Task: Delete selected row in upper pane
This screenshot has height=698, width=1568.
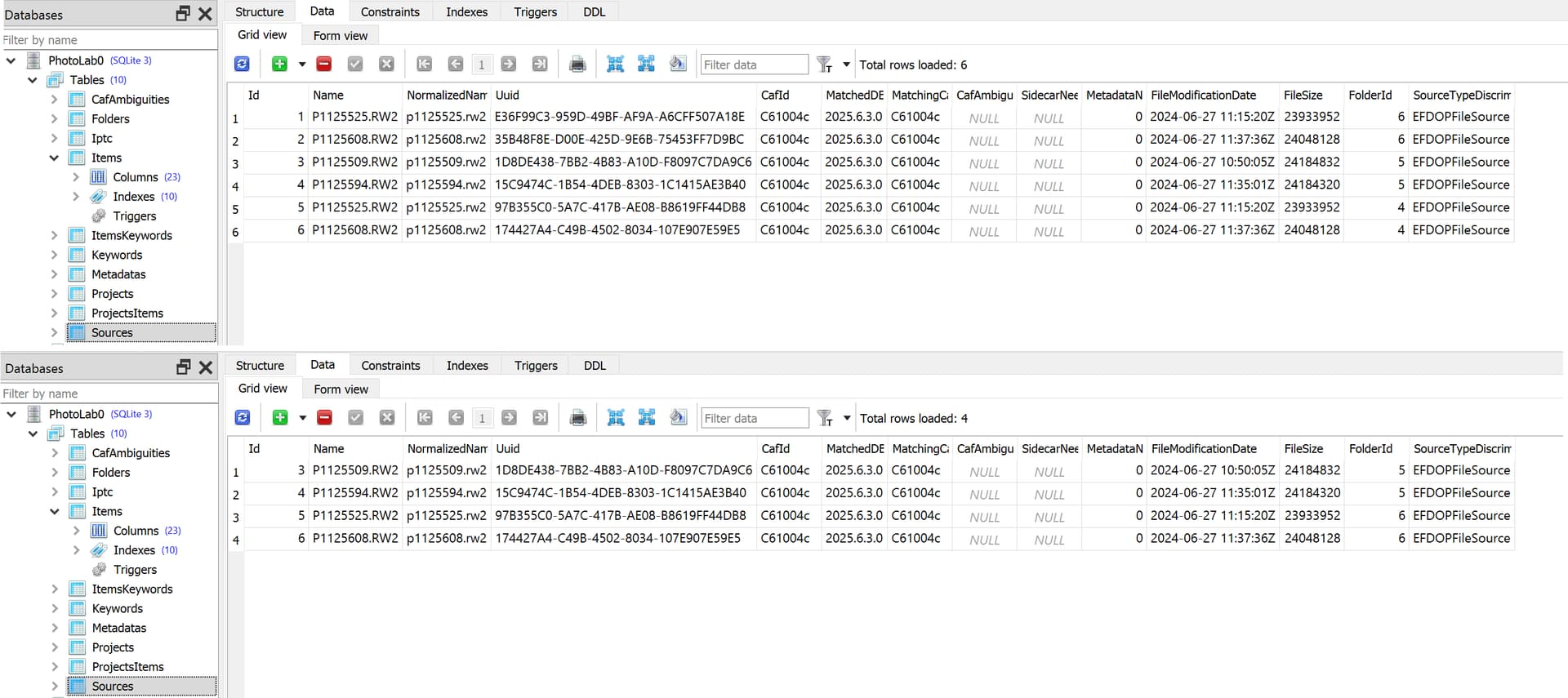Action: [x=324, y=64]
